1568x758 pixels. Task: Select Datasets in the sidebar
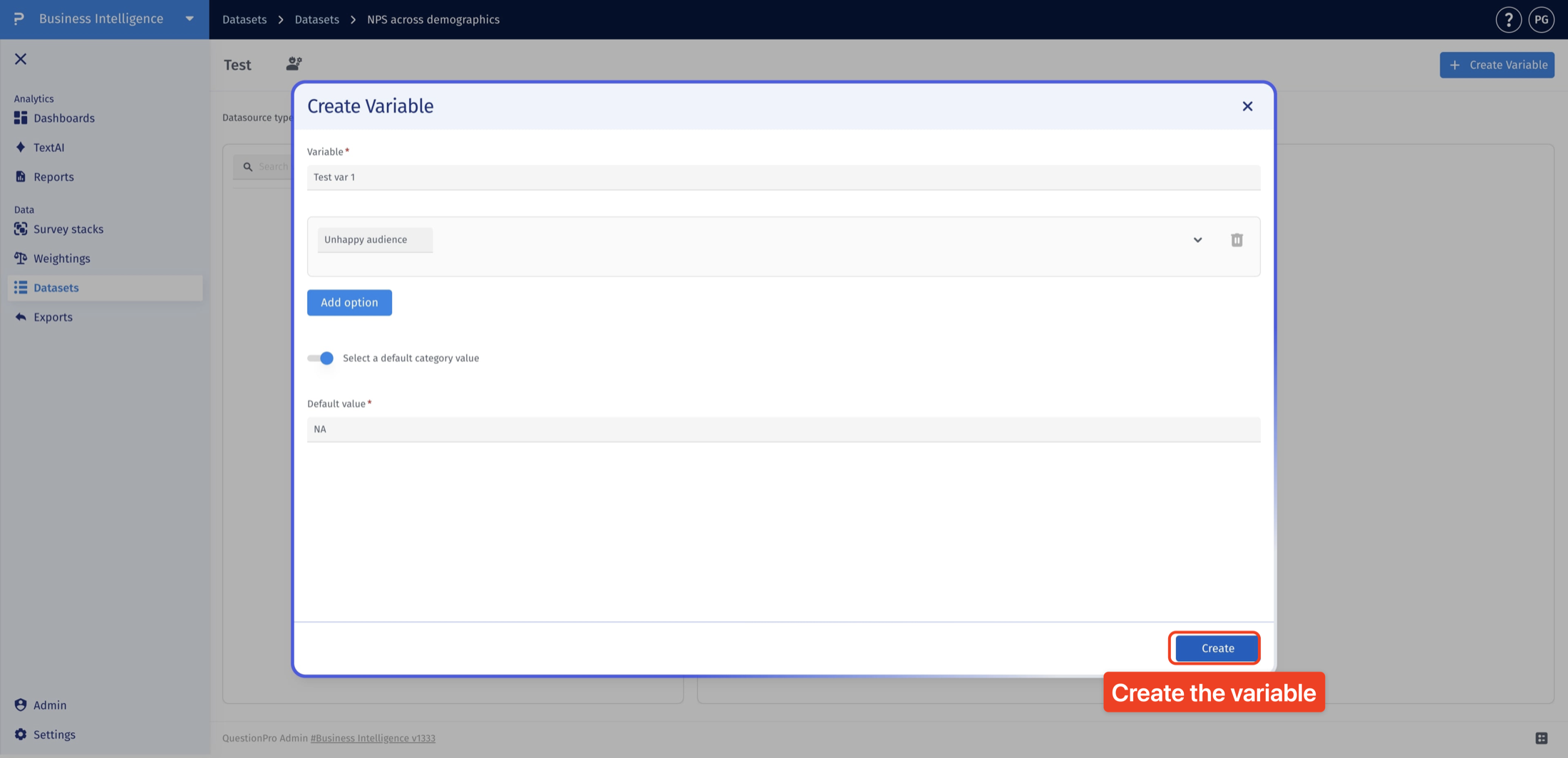click(105, 288)
